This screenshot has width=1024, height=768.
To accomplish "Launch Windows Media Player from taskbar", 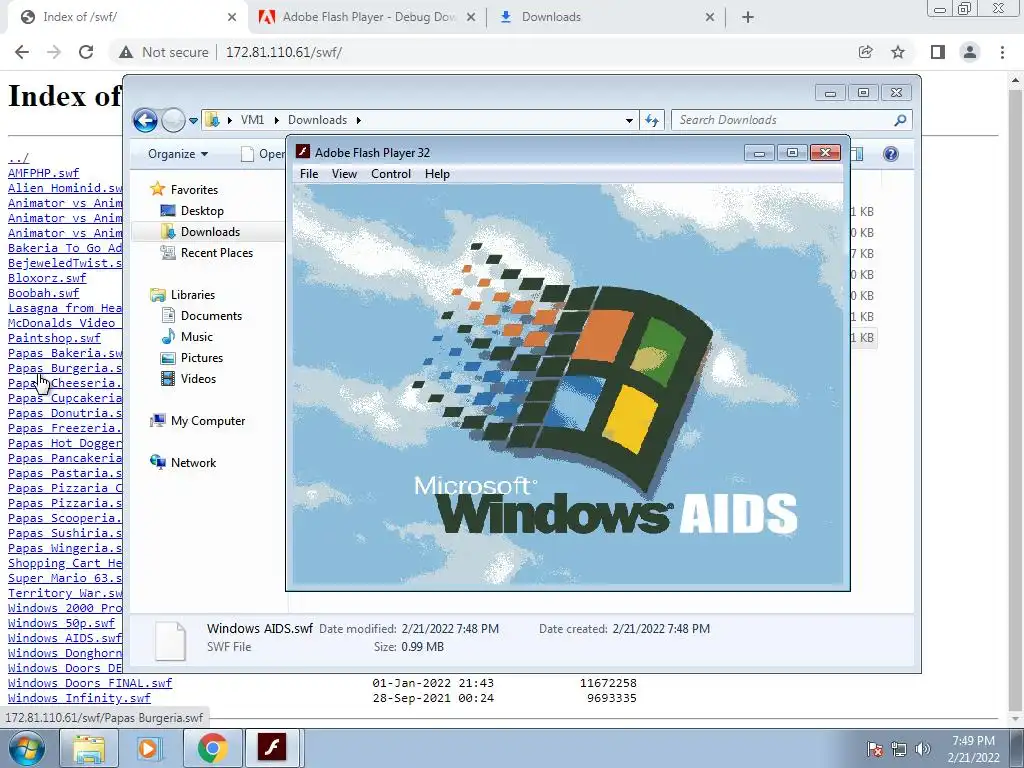I will 150,748.
